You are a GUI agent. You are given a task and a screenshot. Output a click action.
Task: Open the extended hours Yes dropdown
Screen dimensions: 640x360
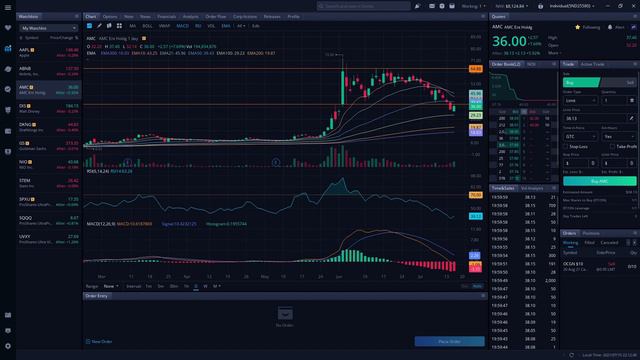click(619, 136)
